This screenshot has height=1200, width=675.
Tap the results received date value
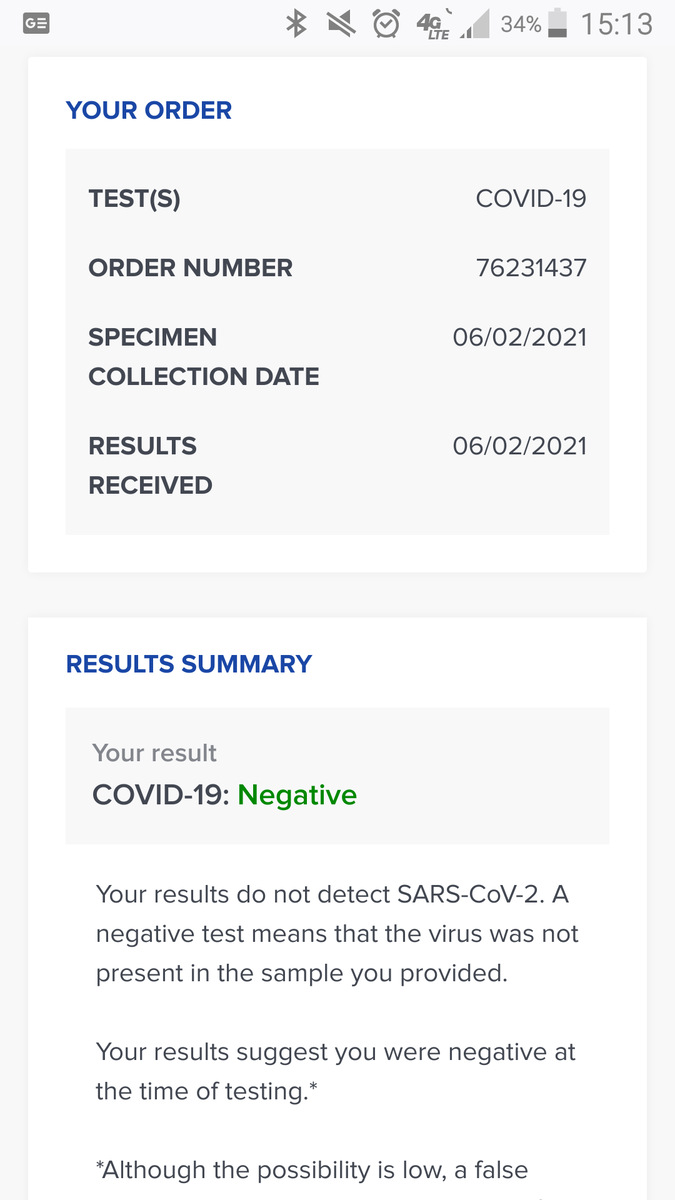(x=519, y=446)
